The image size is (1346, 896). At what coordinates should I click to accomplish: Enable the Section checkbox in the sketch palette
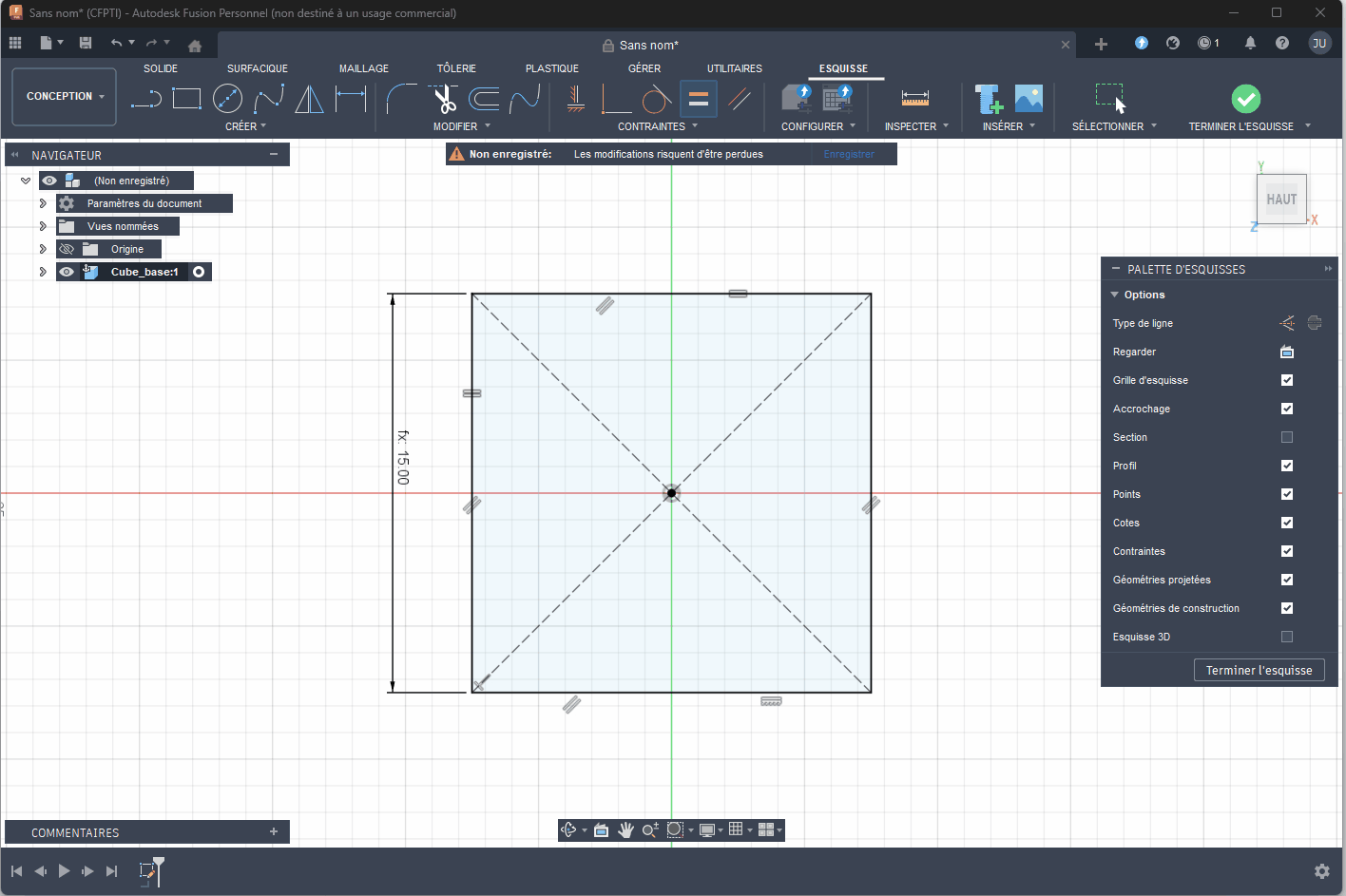pyautogui.click(x=1286, y=437)
